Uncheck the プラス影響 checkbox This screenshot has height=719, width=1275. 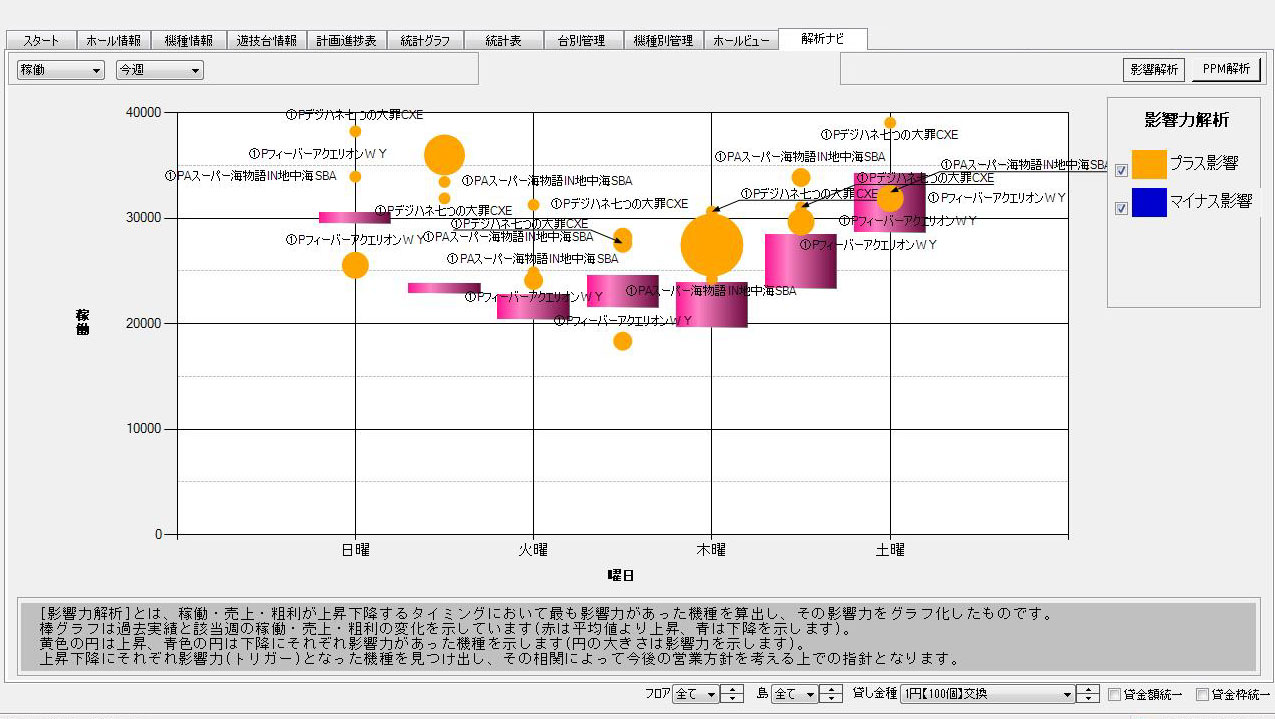1121,170
